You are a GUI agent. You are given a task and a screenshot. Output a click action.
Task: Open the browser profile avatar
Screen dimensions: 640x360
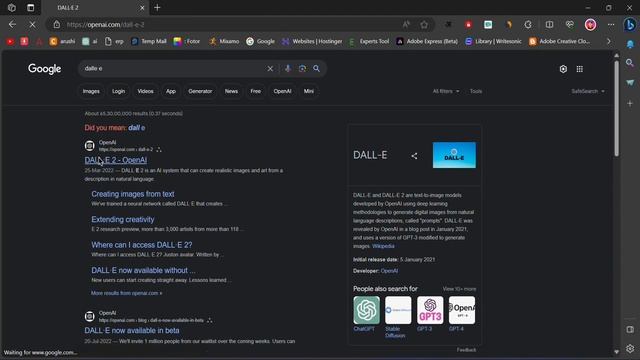coord(590,24)
